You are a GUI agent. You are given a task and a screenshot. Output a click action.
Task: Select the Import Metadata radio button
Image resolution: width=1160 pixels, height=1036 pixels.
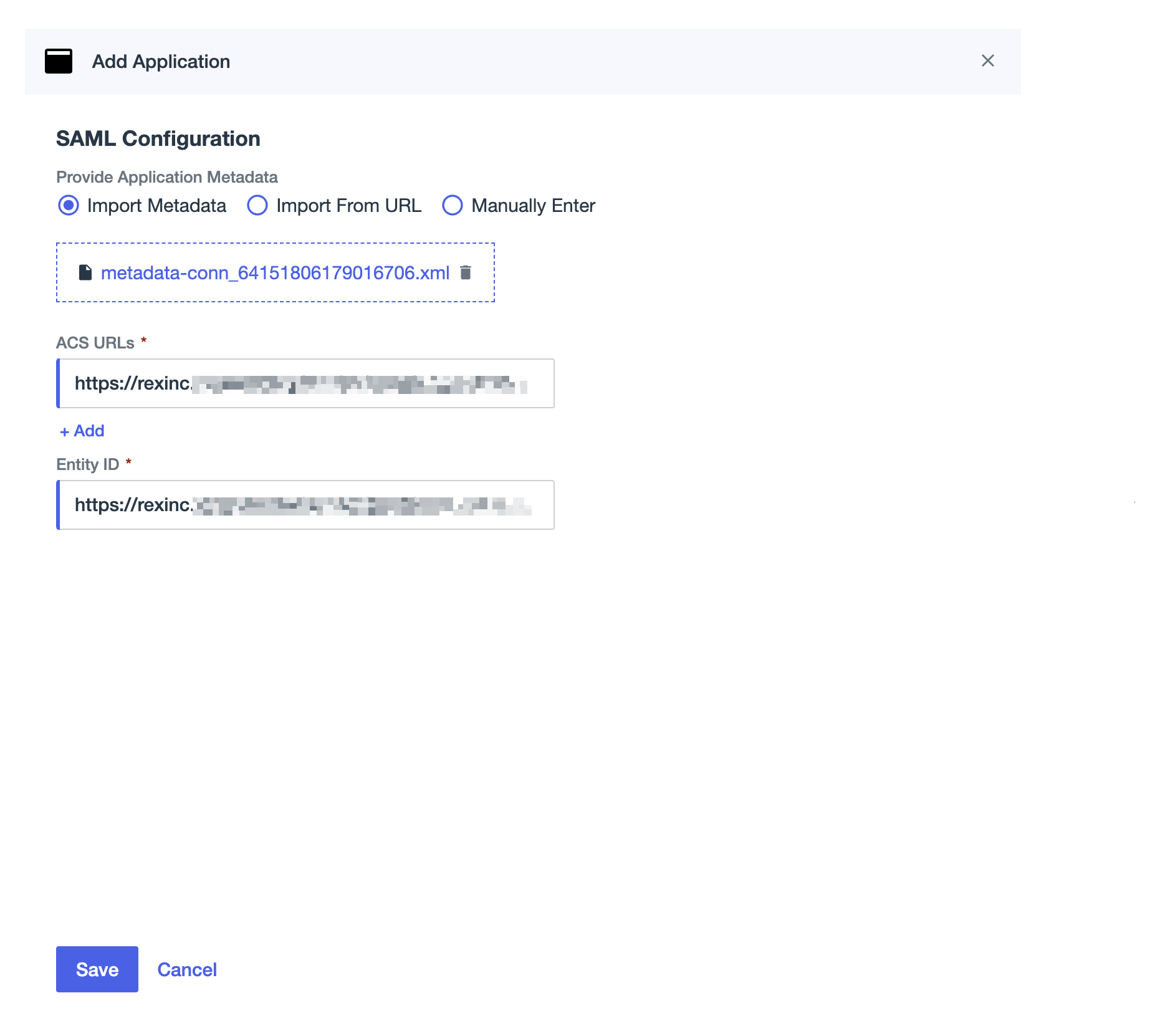coord(69,205)
